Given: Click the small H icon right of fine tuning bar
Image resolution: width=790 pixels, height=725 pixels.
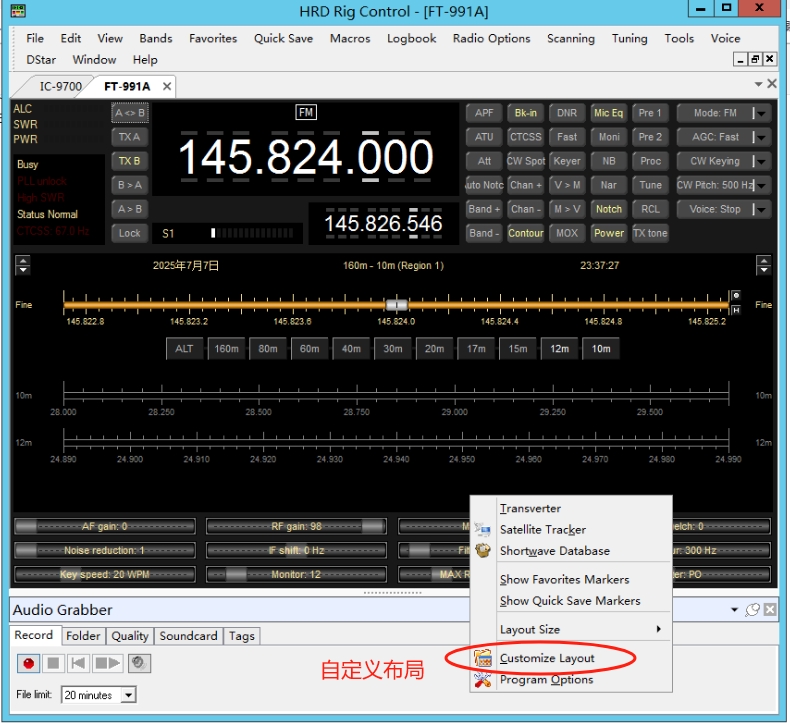Looking at the screenshot, I should (x=736, y=310).
